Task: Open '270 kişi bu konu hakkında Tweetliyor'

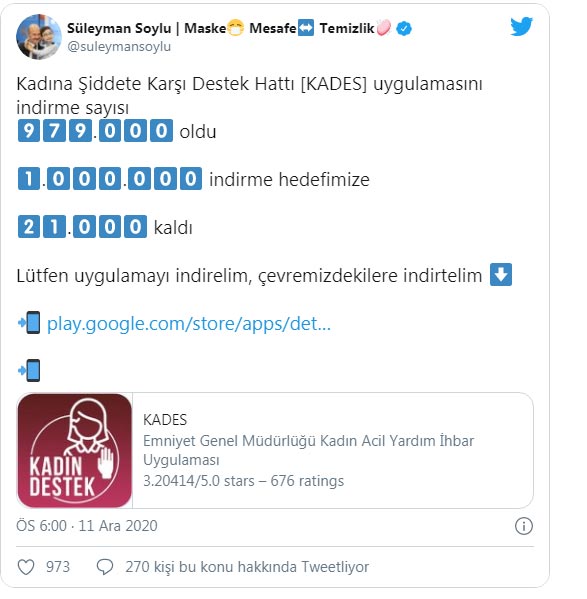Action: (247, 567)
